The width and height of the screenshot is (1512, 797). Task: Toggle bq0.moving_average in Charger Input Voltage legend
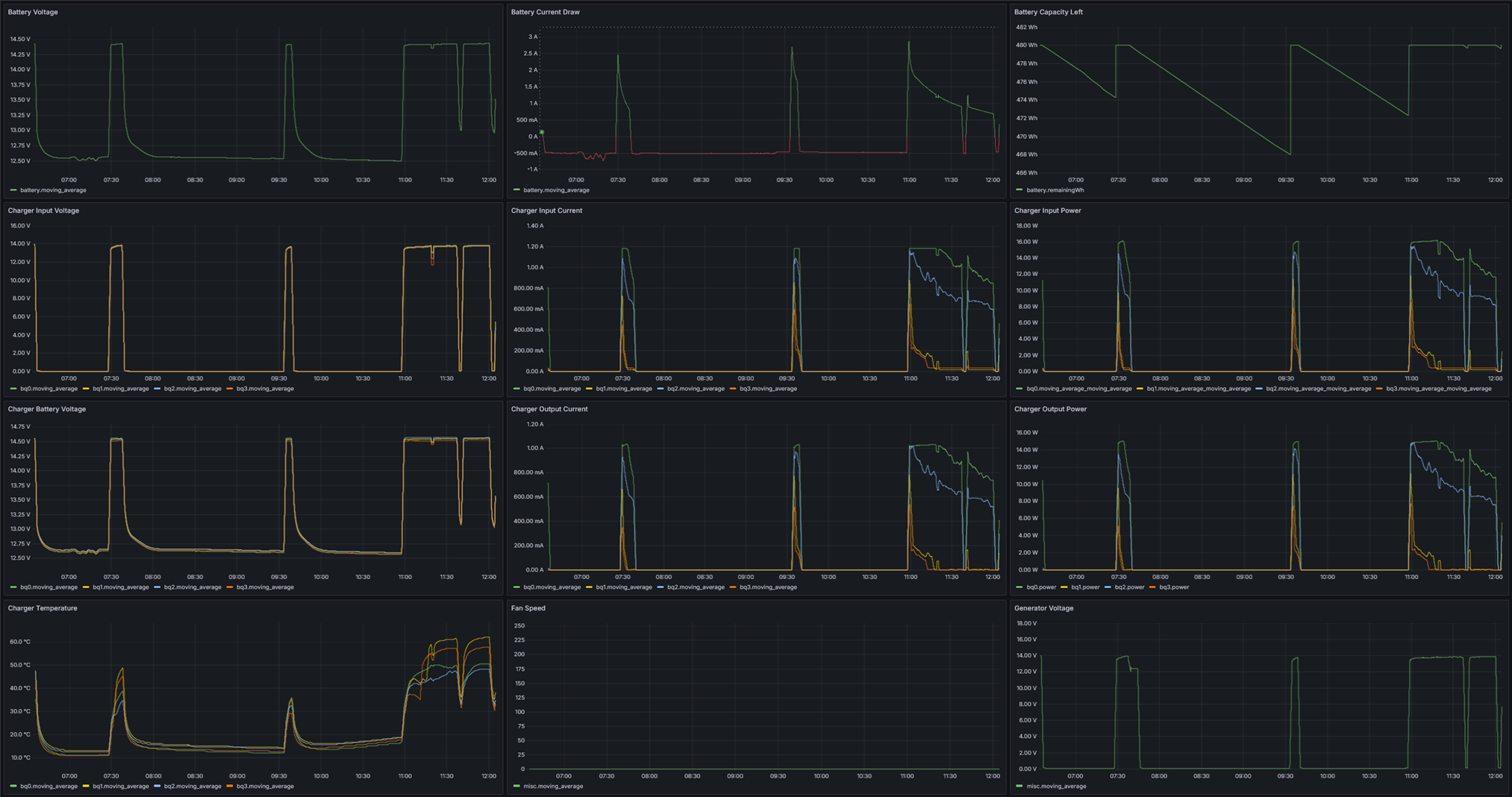[x=49, y=389]
